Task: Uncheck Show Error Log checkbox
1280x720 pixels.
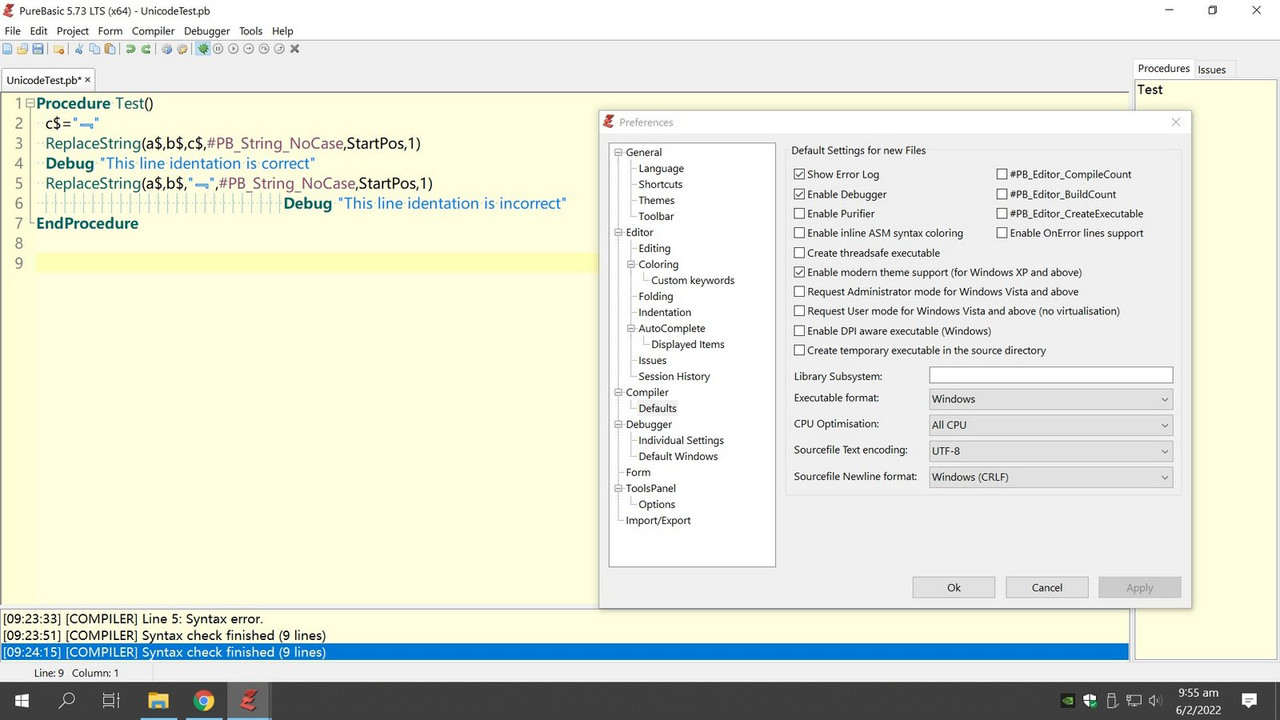Action: (799, 175)
